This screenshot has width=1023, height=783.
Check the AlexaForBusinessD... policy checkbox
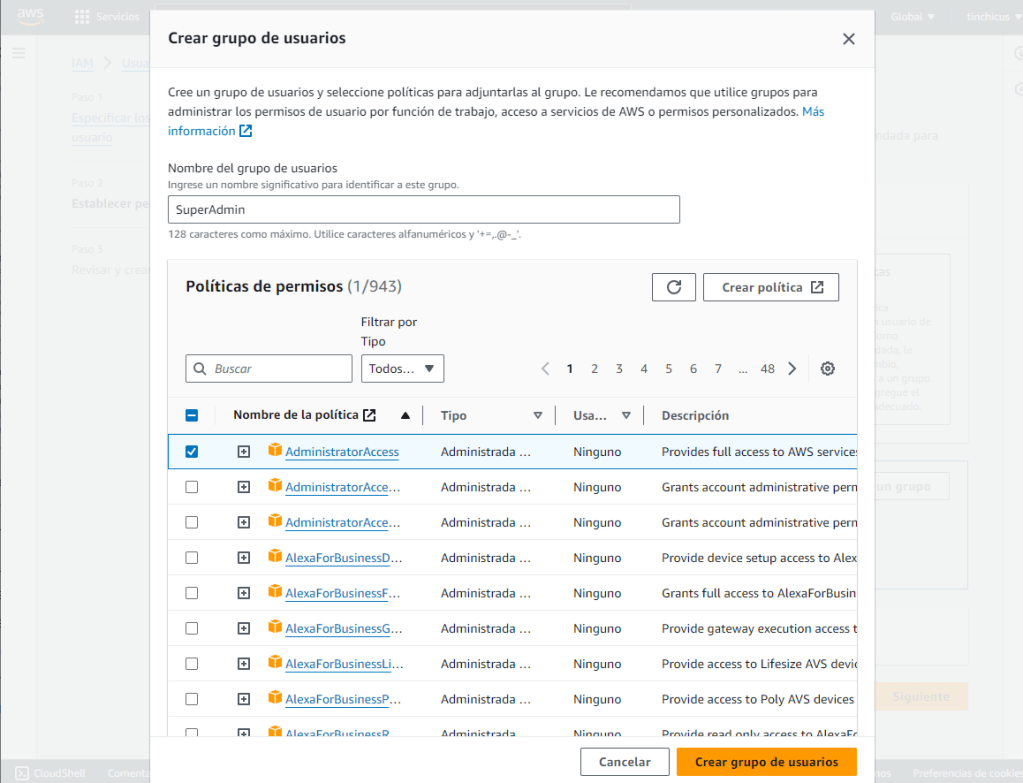coord(192,558)
